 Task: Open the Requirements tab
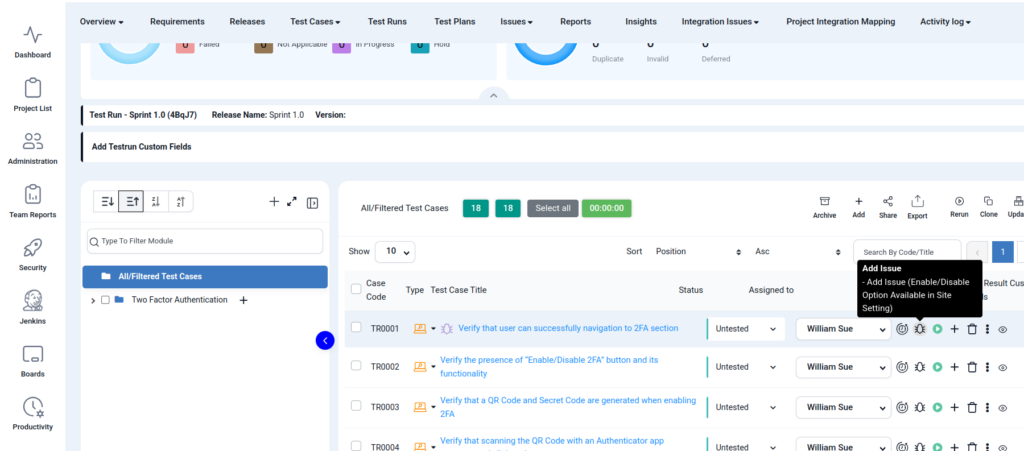click(177, 22)
